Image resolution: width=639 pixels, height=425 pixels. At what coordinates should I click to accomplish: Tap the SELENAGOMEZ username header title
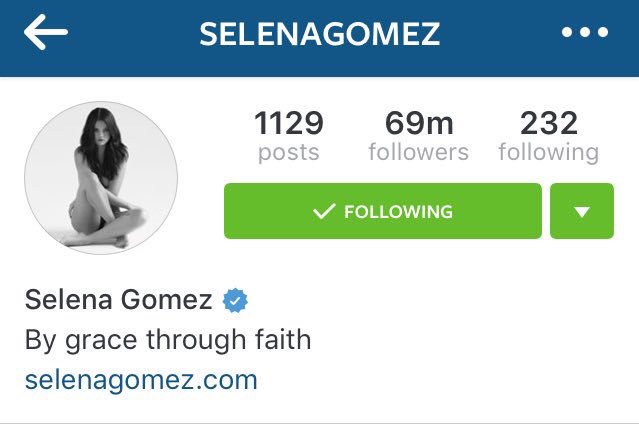320,33
